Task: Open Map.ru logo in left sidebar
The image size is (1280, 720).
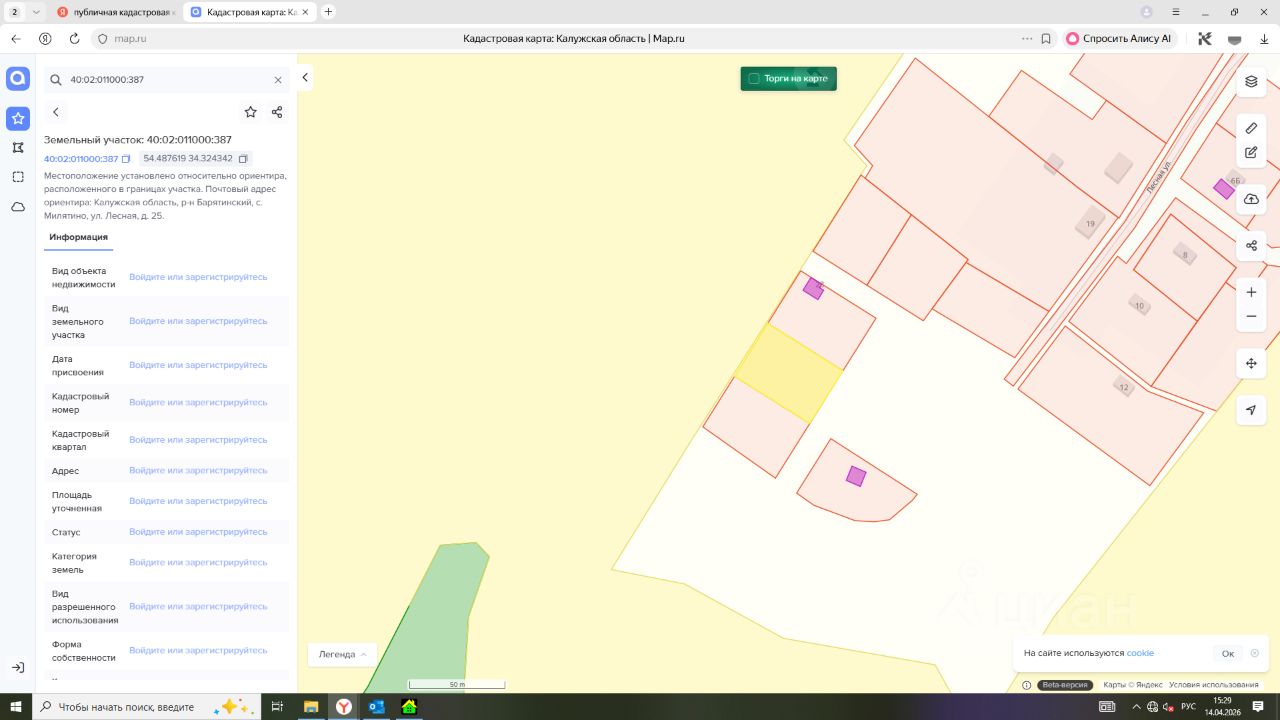Action: tap(18, 79)
